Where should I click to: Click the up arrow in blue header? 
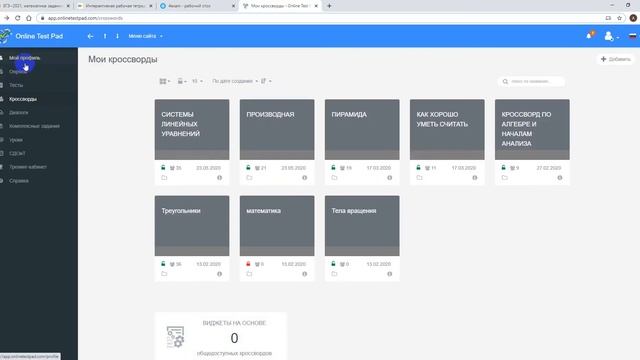[x=105, y=36]
